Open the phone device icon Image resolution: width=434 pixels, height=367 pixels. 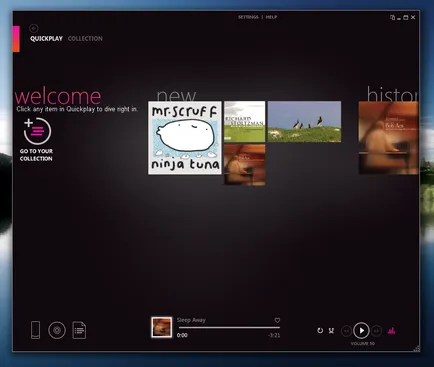(35, 330)
